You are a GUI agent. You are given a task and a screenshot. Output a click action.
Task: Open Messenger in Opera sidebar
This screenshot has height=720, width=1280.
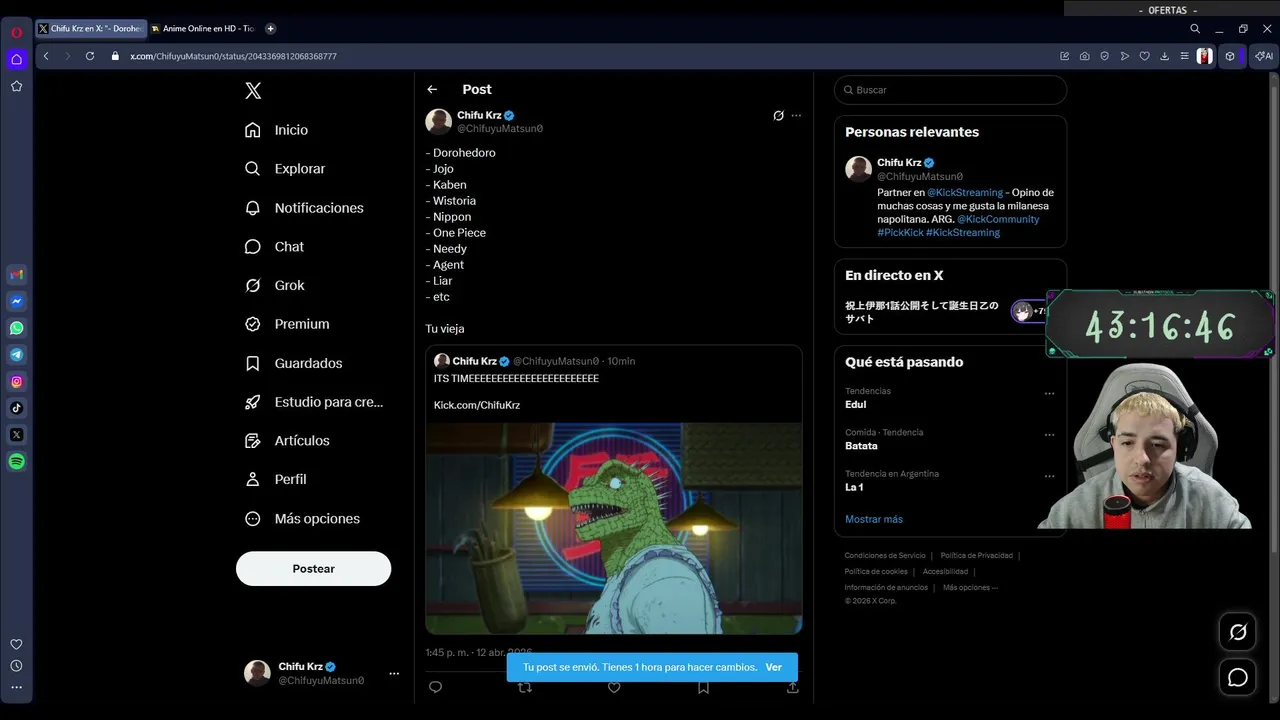(x=17, y=301)
